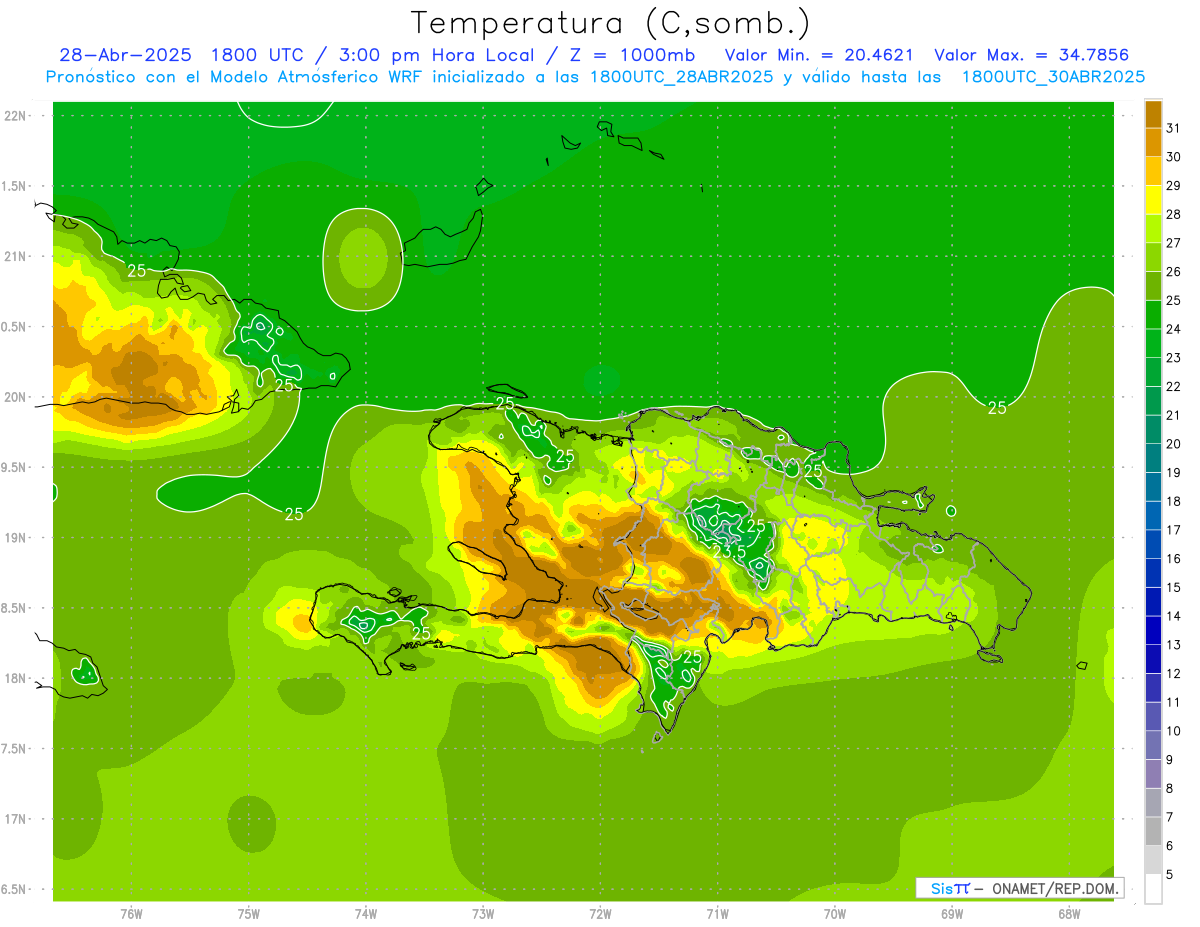The image size is (1200, 927).
Task: Click the '11' legend scale label
Action: [1173, 702]
